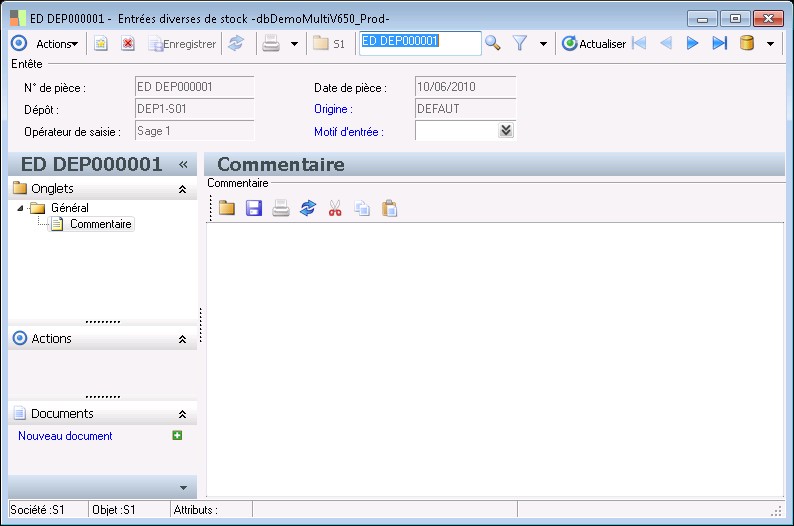Click the ED DEP000001 search field
Image resolution: width=794 pixels, height=526 pixels.
click(x=420, y=43)
